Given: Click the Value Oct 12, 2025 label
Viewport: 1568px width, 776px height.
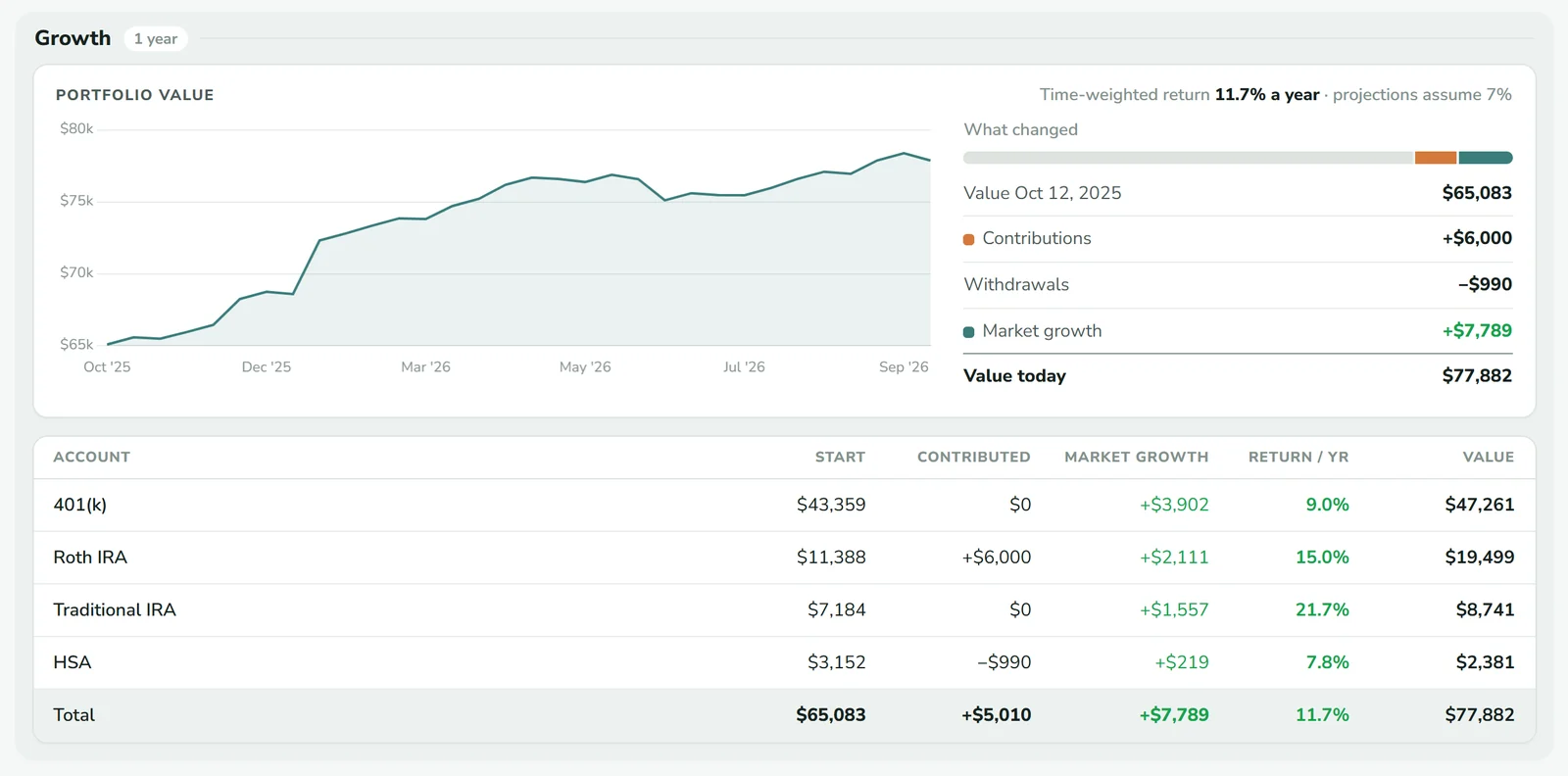Looking at the screenshot, I should click(1042, 193).
